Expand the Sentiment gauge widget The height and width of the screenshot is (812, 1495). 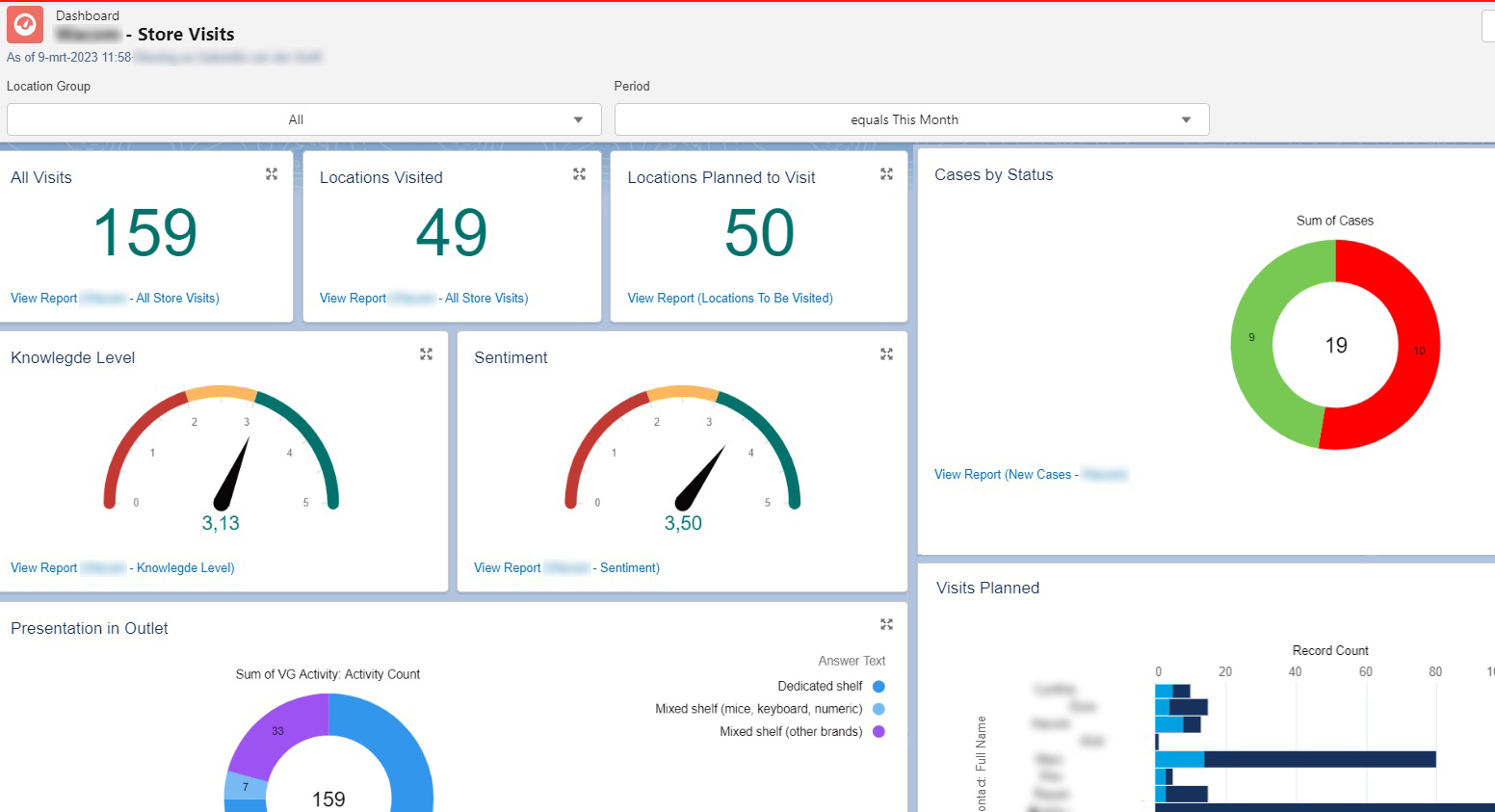click(886, 354)
